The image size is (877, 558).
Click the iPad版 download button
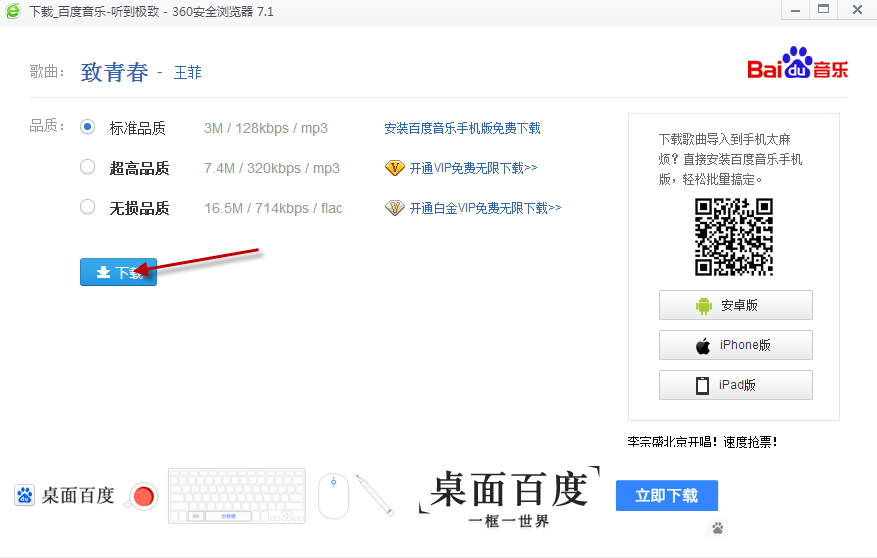pyautogui.click(x=735, y=385)
